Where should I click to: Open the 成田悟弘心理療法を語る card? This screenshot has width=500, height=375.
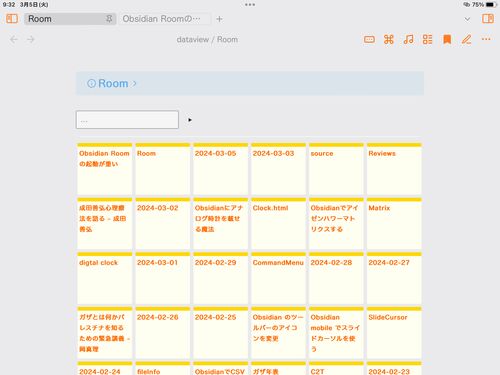pyautogui.click(x=105, y=224)
